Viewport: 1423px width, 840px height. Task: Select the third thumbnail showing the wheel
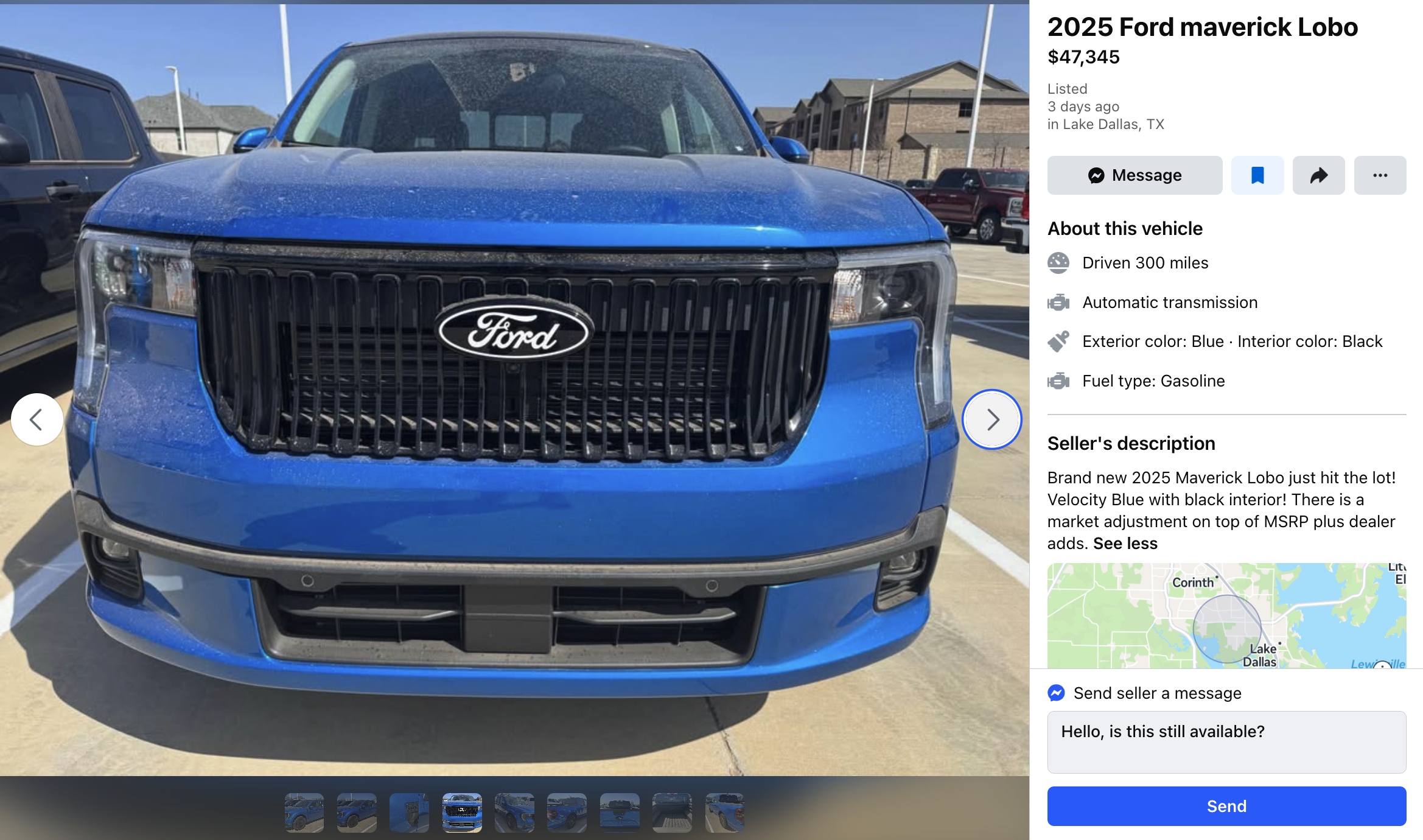point(409,813)
